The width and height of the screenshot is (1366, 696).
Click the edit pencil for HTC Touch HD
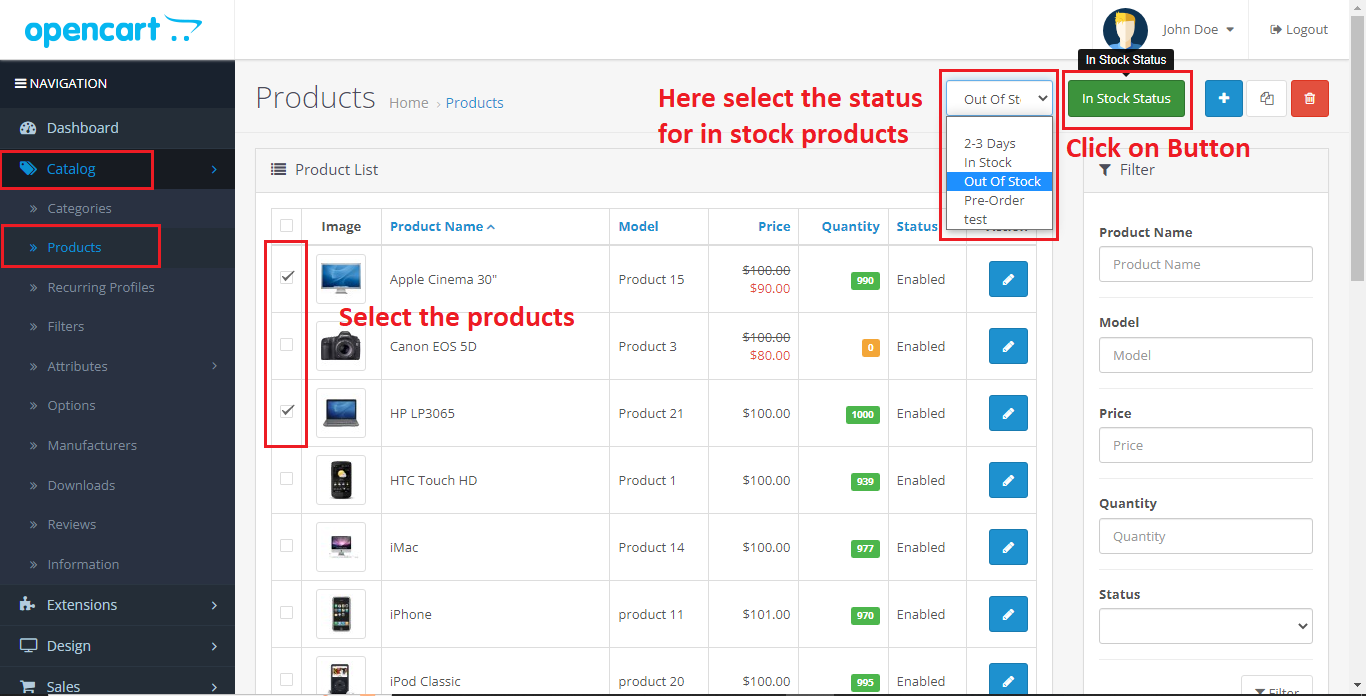point(1008,481)
